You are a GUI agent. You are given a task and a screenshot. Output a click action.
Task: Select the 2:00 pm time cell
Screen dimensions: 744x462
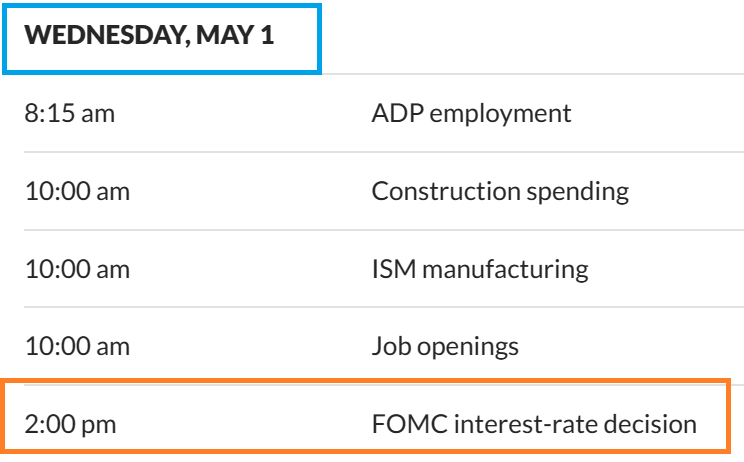pos(70,424)
